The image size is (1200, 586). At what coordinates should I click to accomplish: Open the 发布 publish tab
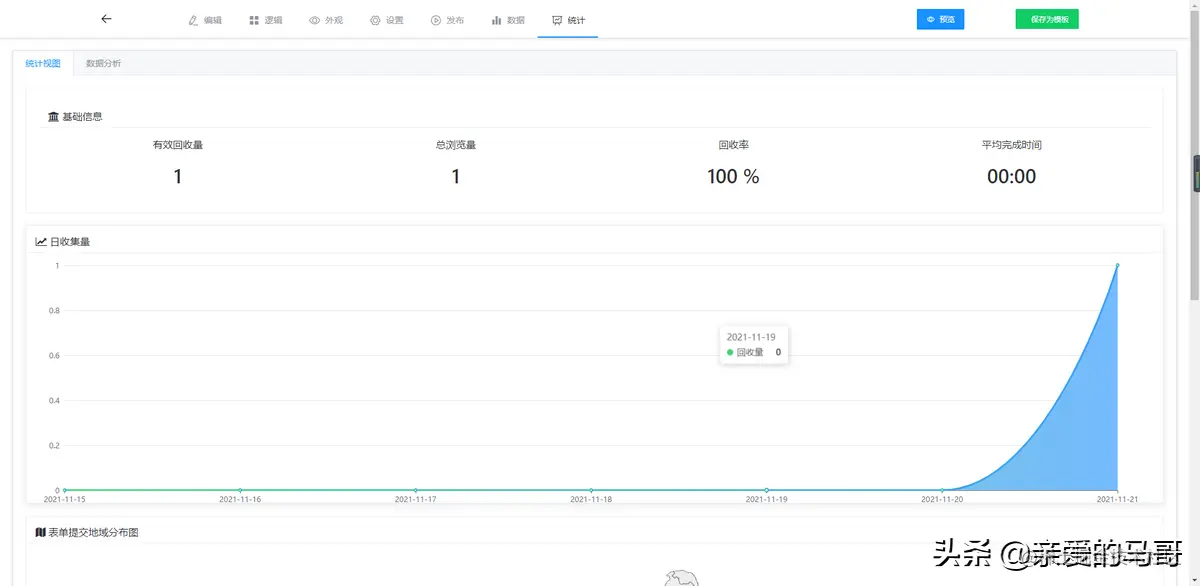447,20
